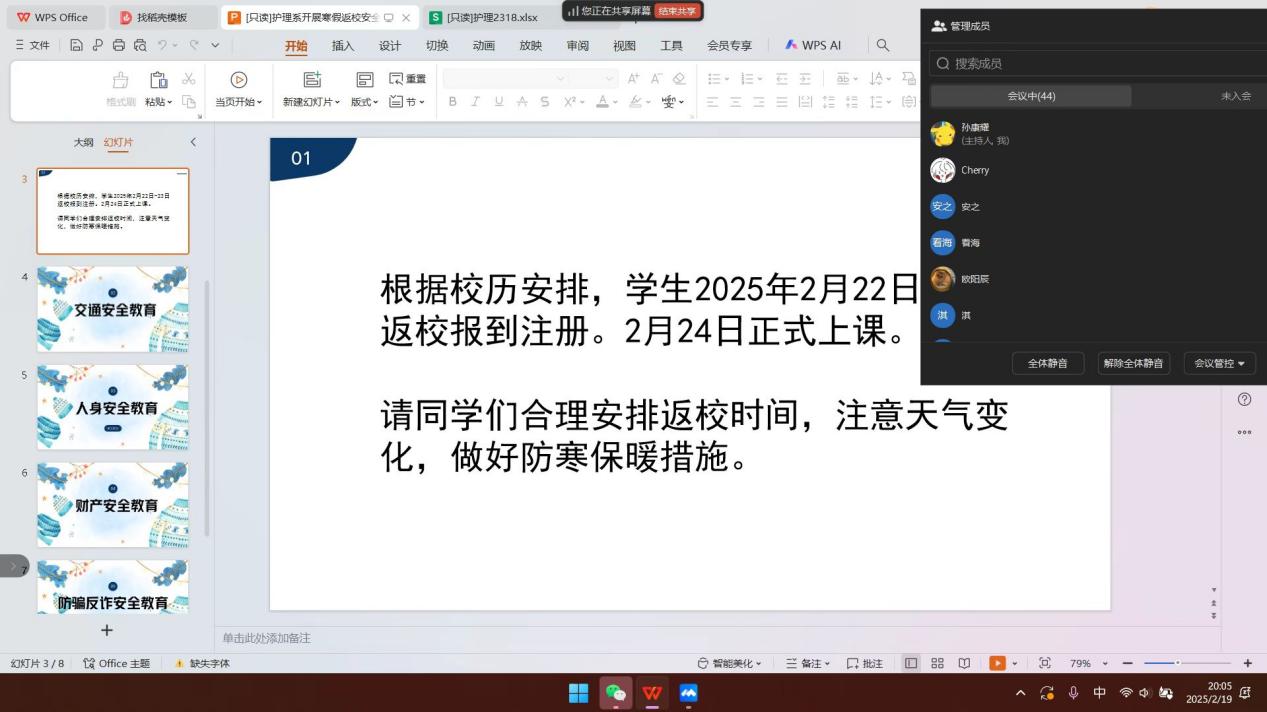This screenshot has width=1267, height=712.
Task: Click the Reset (重置) slide button
Action: coord(408,79)
